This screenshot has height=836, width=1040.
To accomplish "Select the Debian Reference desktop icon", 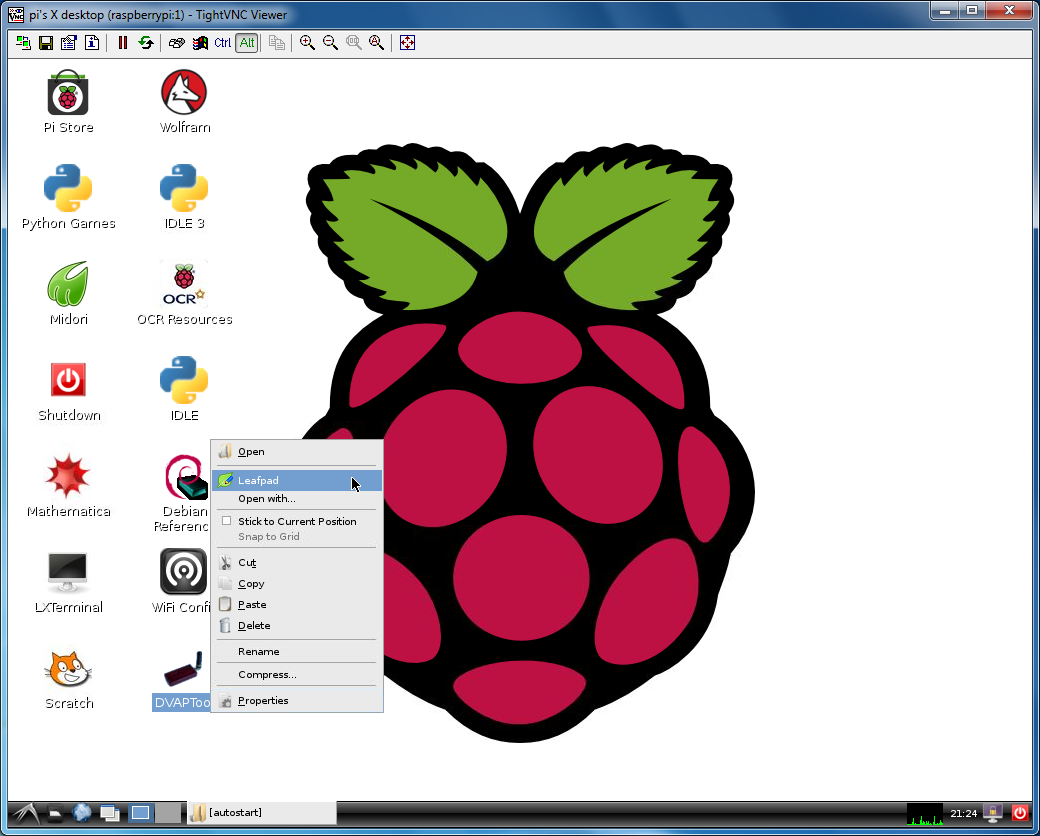I will [185, 494].
